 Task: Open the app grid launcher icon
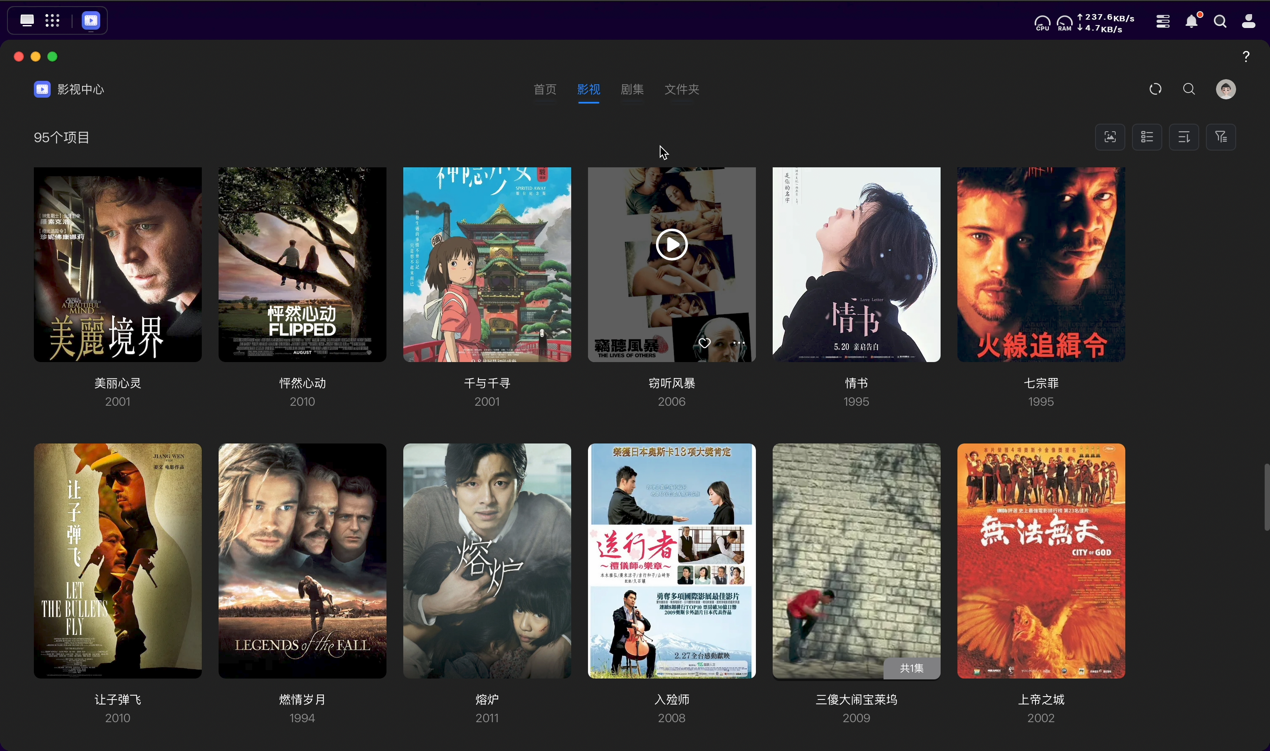53,20
